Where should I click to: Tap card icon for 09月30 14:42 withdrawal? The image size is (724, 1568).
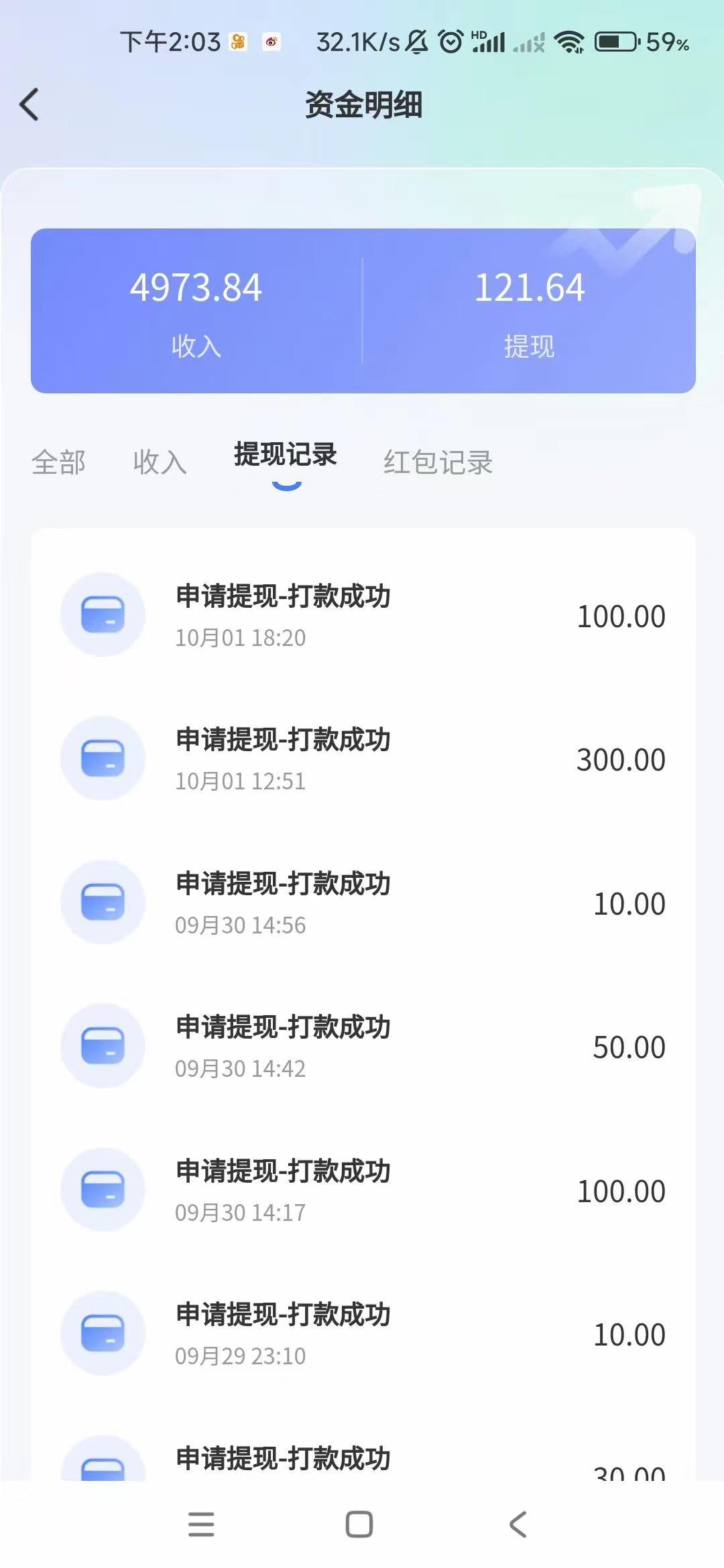coord(103,1045)
